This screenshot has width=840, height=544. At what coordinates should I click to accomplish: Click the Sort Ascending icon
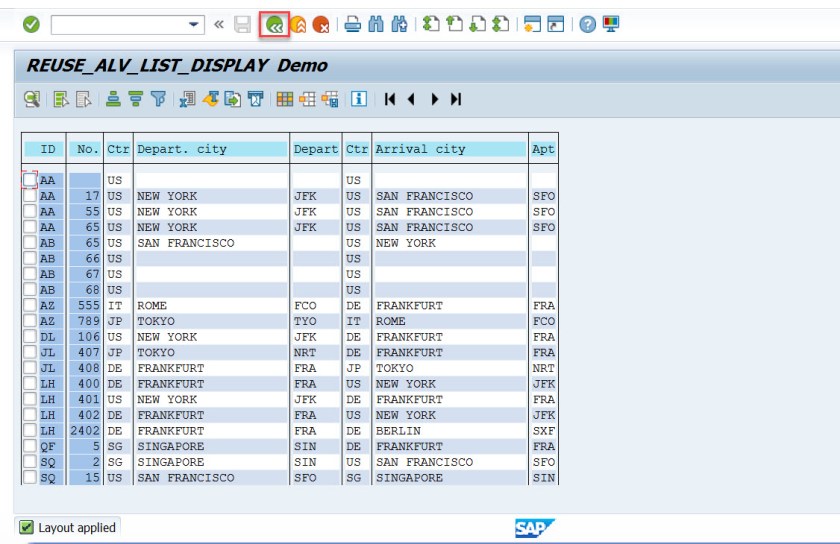pyautogui.click(x=114, y=99)
